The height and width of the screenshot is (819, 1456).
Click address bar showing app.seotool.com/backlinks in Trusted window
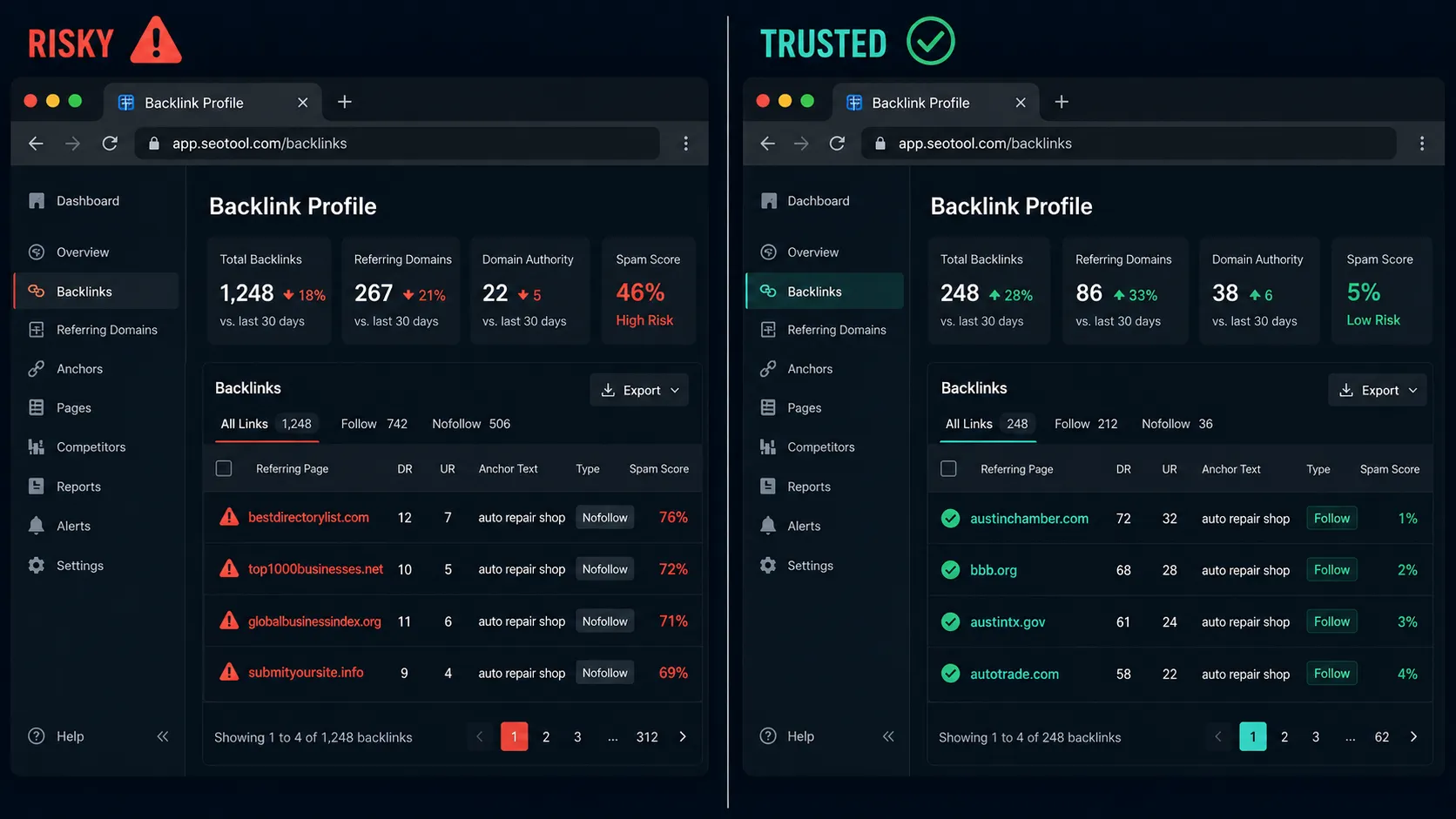click(x=1129, y=144)
